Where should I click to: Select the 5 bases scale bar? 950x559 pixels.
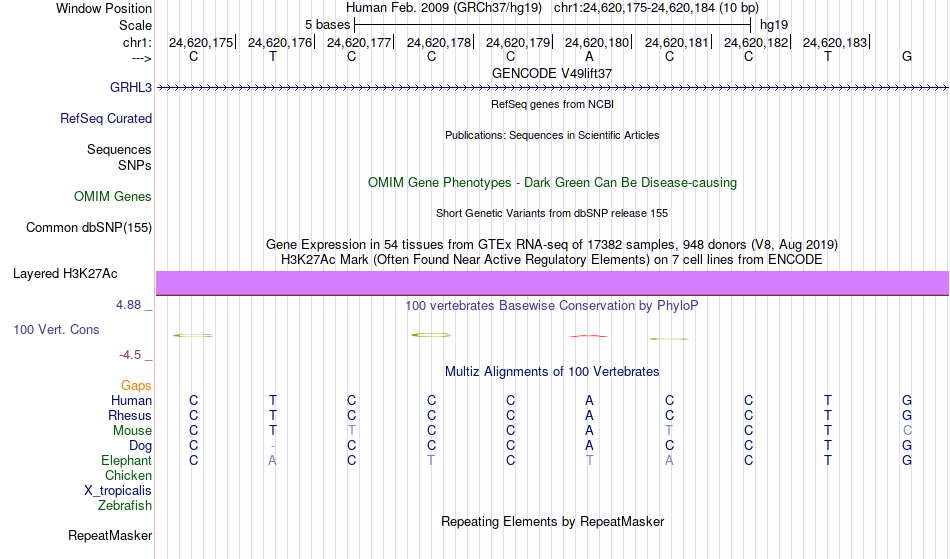click(x=552, y=25)
